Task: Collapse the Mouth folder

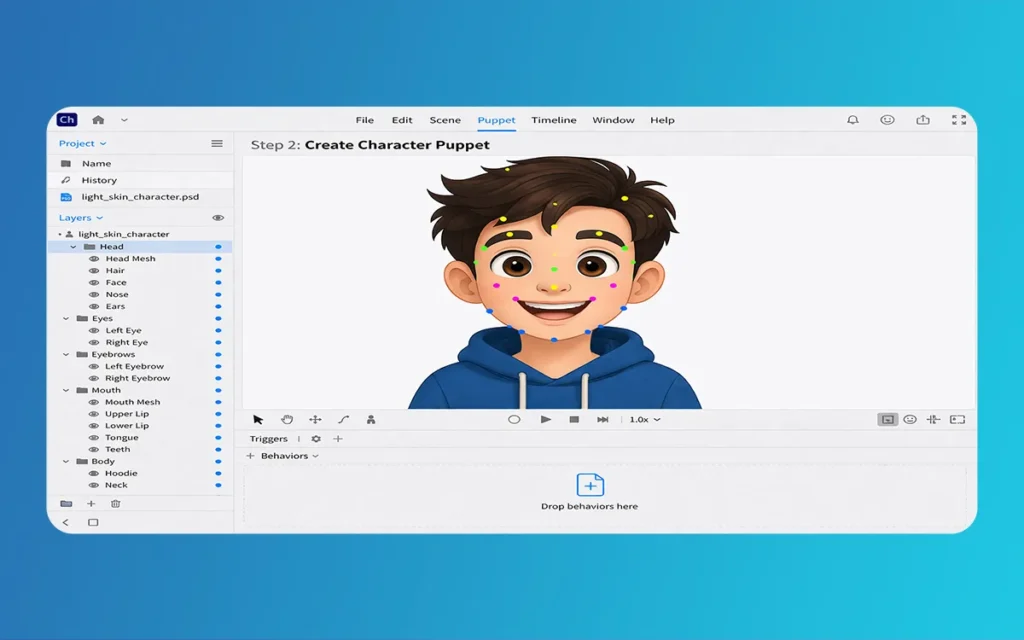Action: (67, 391)
